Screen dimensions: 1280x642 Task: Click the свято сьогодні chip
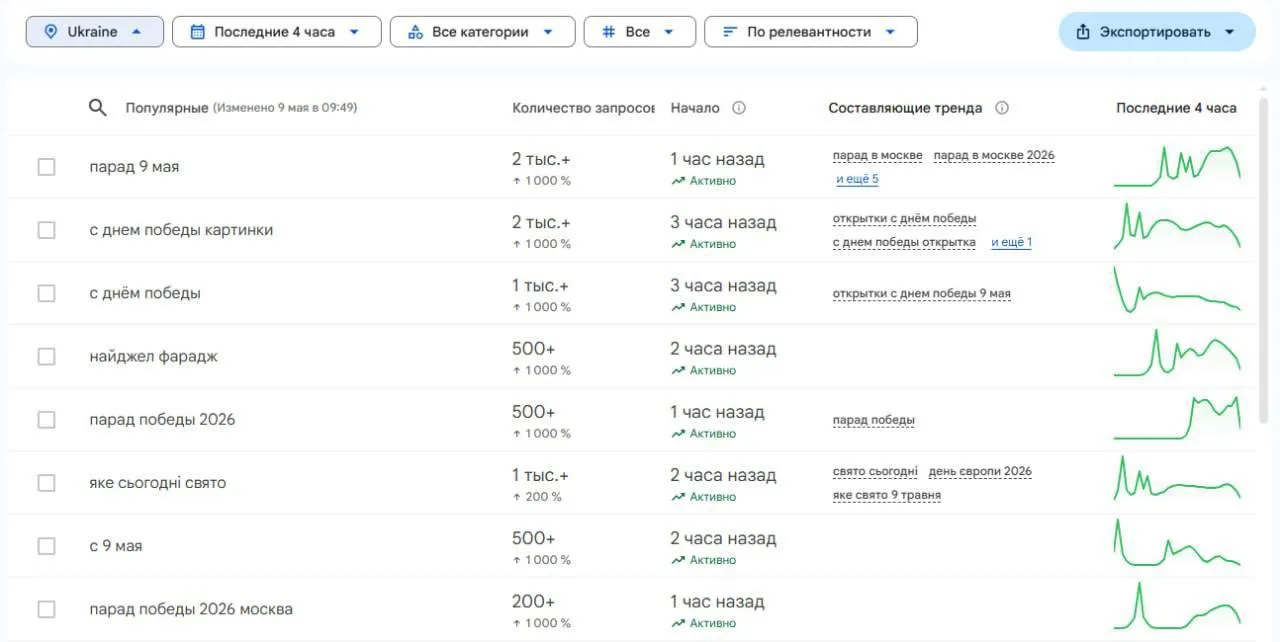pyautogui.click(x=875, y=471)
